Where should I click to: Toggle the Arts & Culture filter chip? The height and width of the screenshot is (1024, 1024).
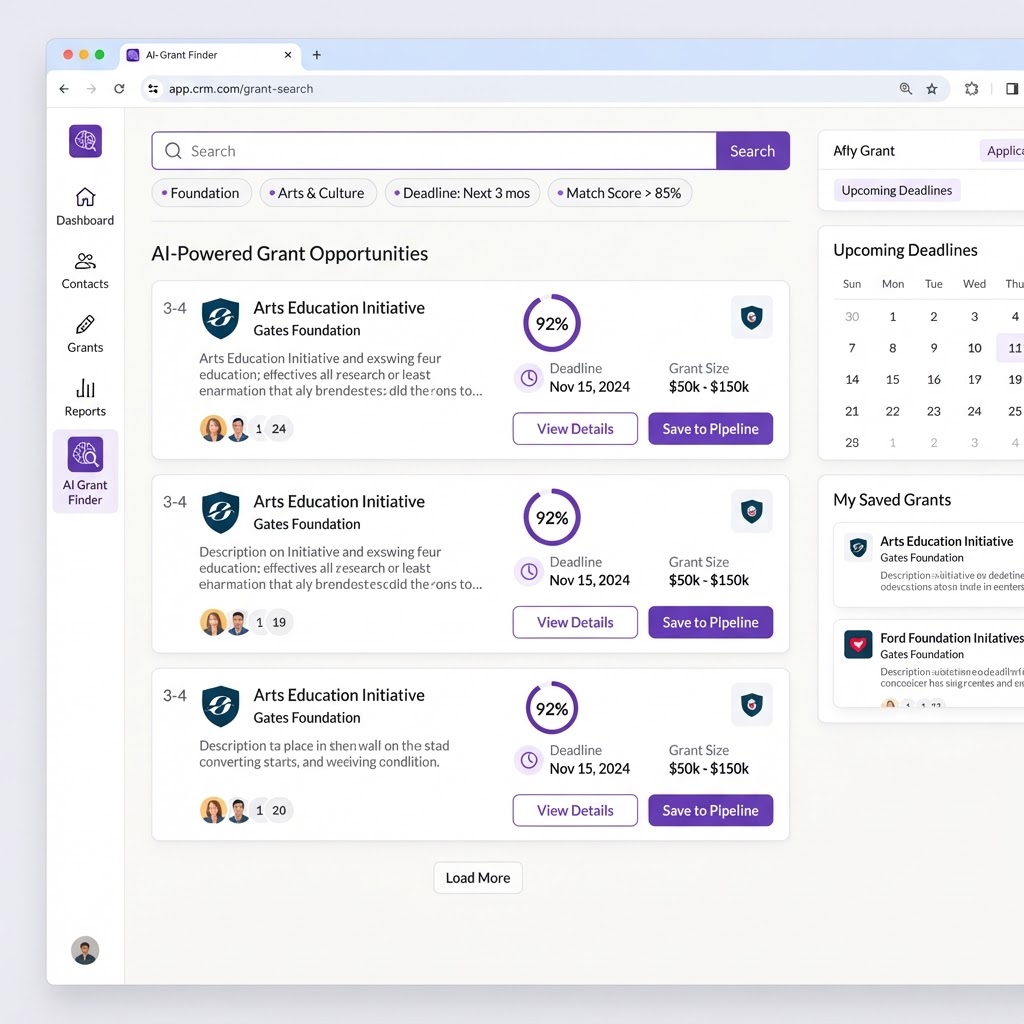[318, 193]
